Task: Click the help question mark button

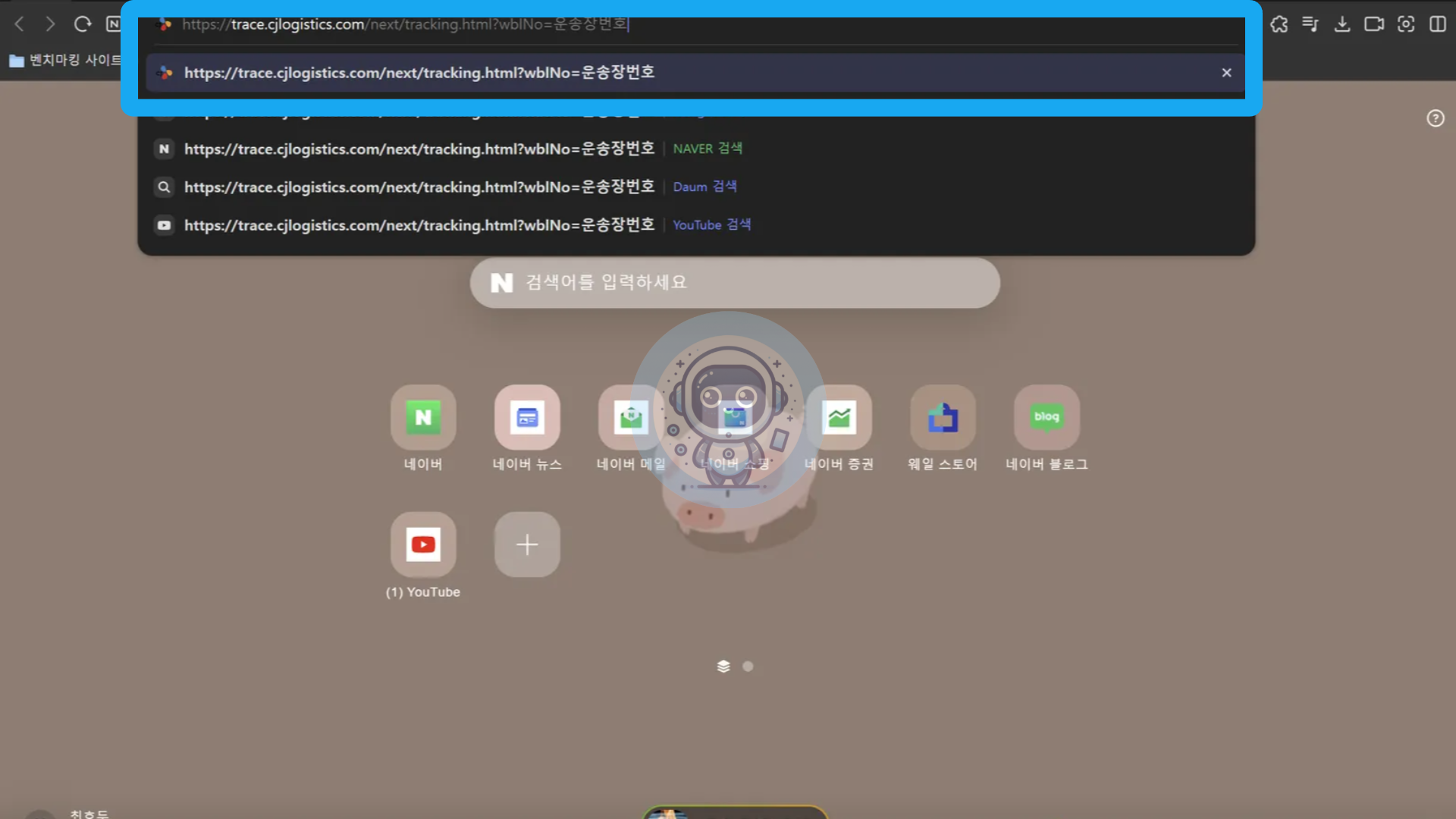Action: [x=1435, y=118]
